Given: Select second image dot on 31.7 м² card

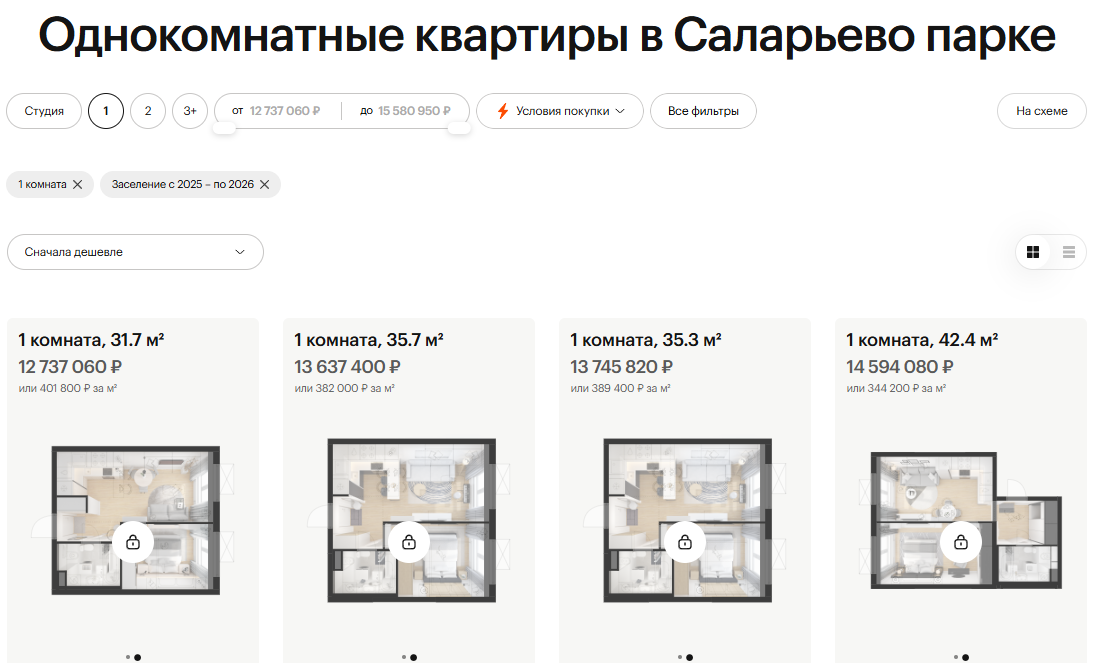Looking at the screenshot, I should pos(138,657).
